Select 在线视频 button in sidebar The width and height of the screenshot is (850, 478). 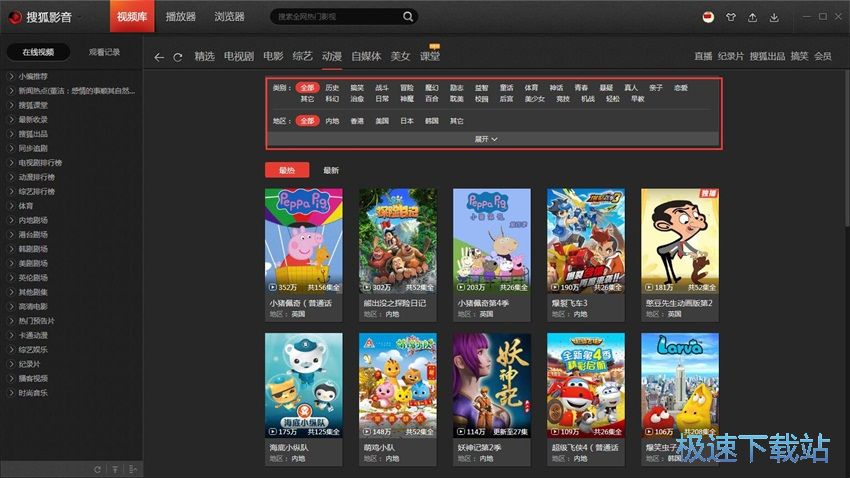pos(38,52)
